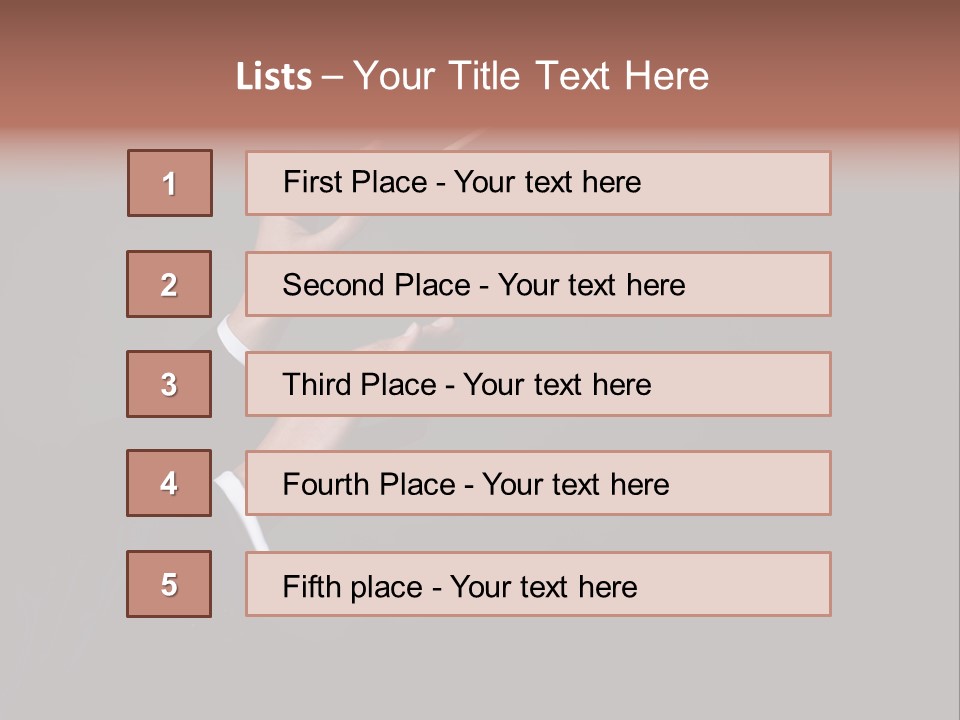Click the word "Fifth" in the last row
The width and height of the screenshot is (960, 720).
tap(313, 586)
